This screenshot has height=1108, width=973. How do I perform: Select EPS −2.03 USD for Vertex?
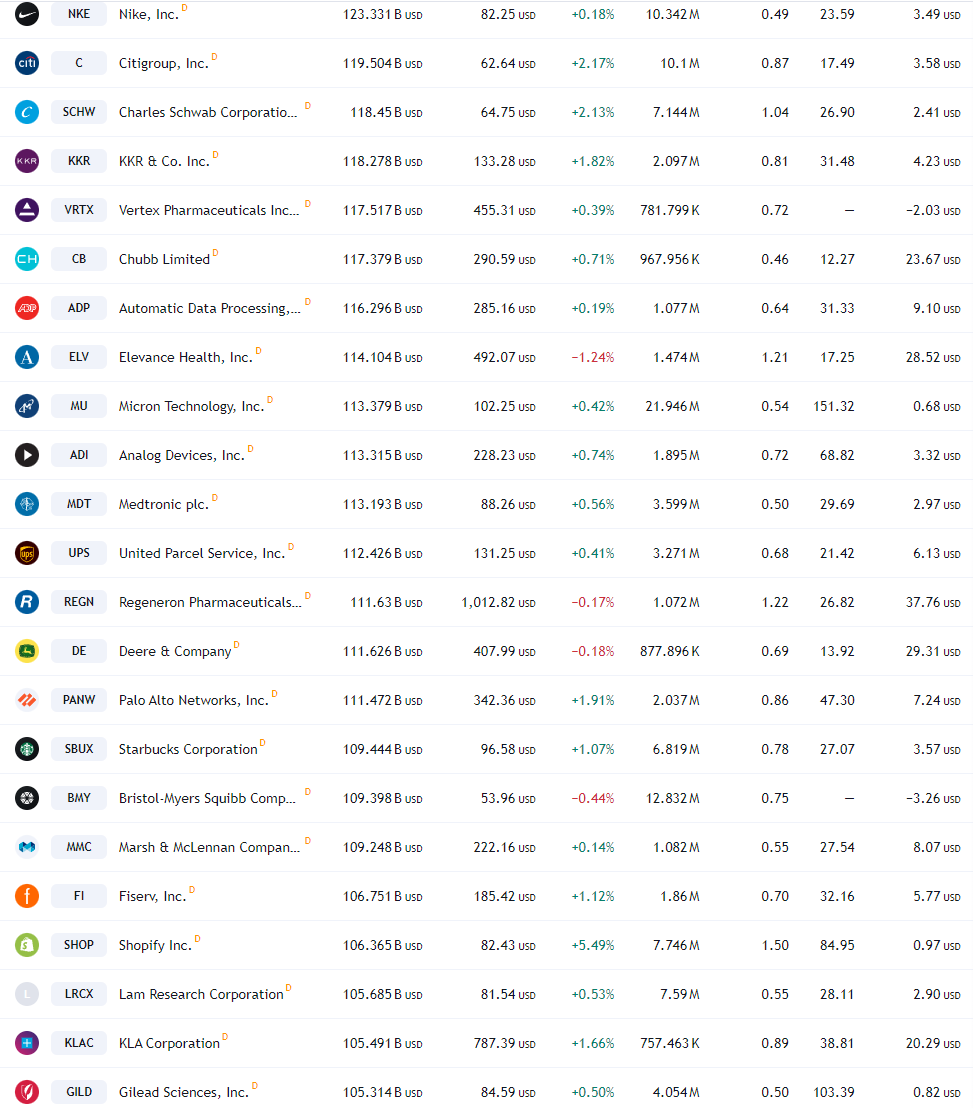point(933,211)
